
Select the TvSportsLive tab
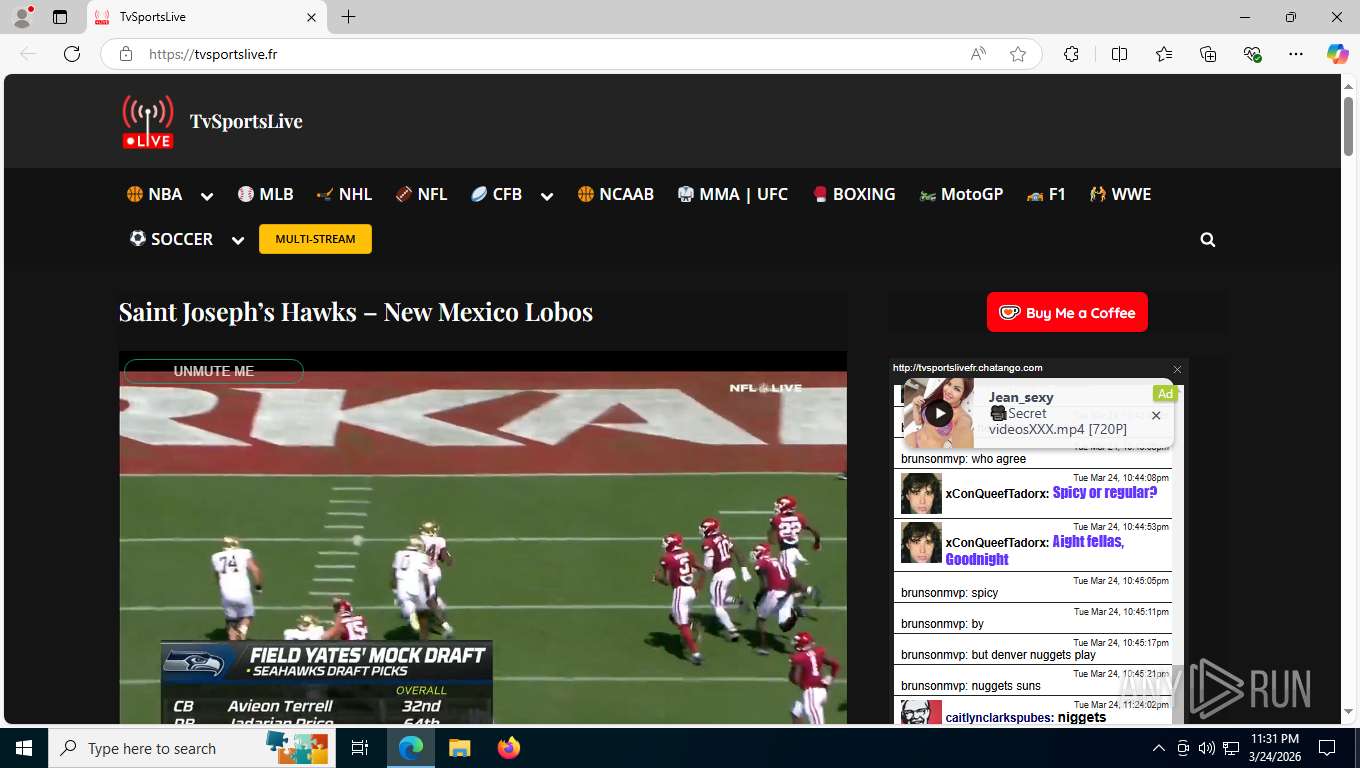click(x=207, y=17)
